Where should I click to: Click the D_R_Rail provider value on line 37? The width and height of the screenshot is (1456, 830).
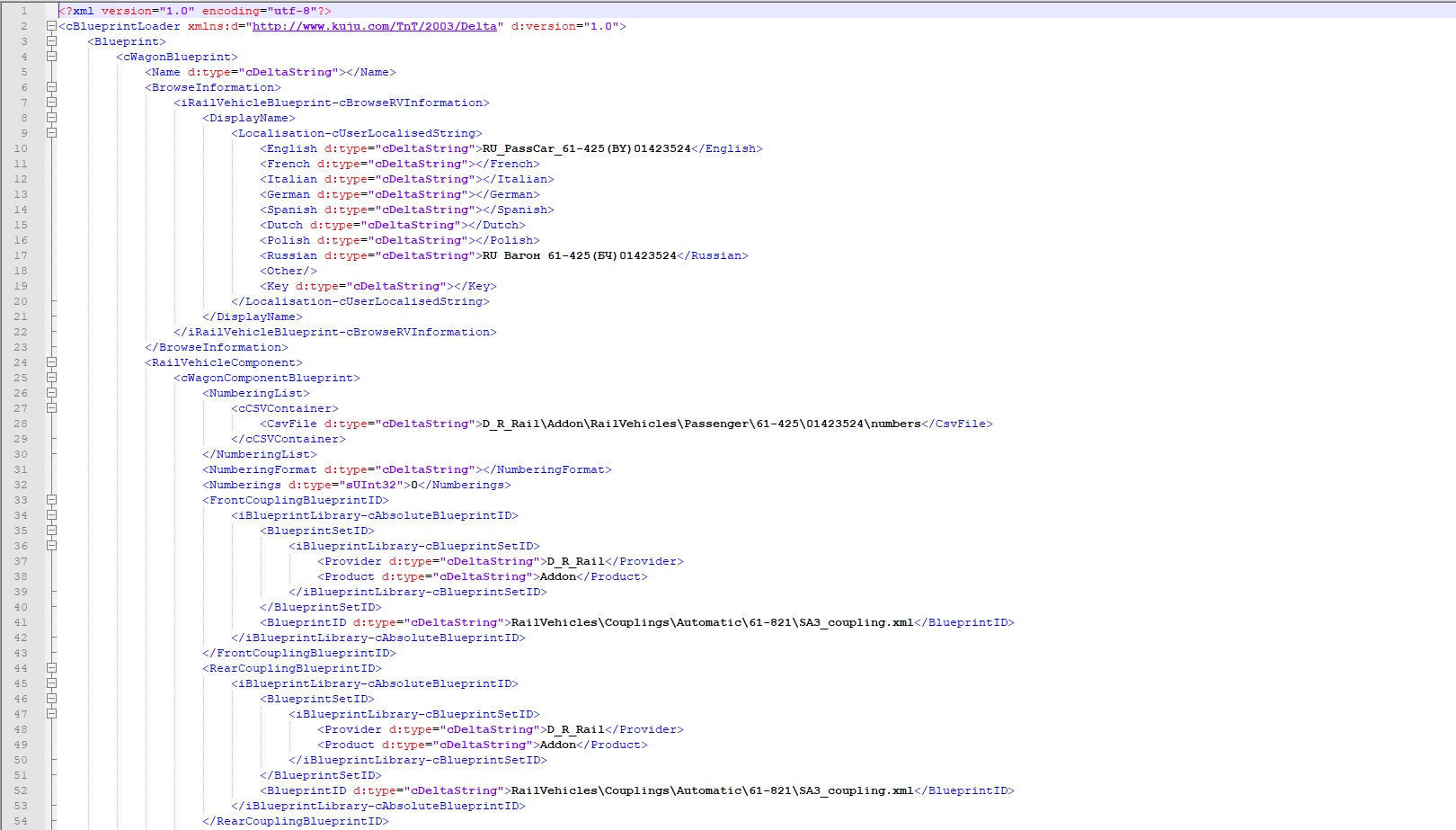(576, 561)
